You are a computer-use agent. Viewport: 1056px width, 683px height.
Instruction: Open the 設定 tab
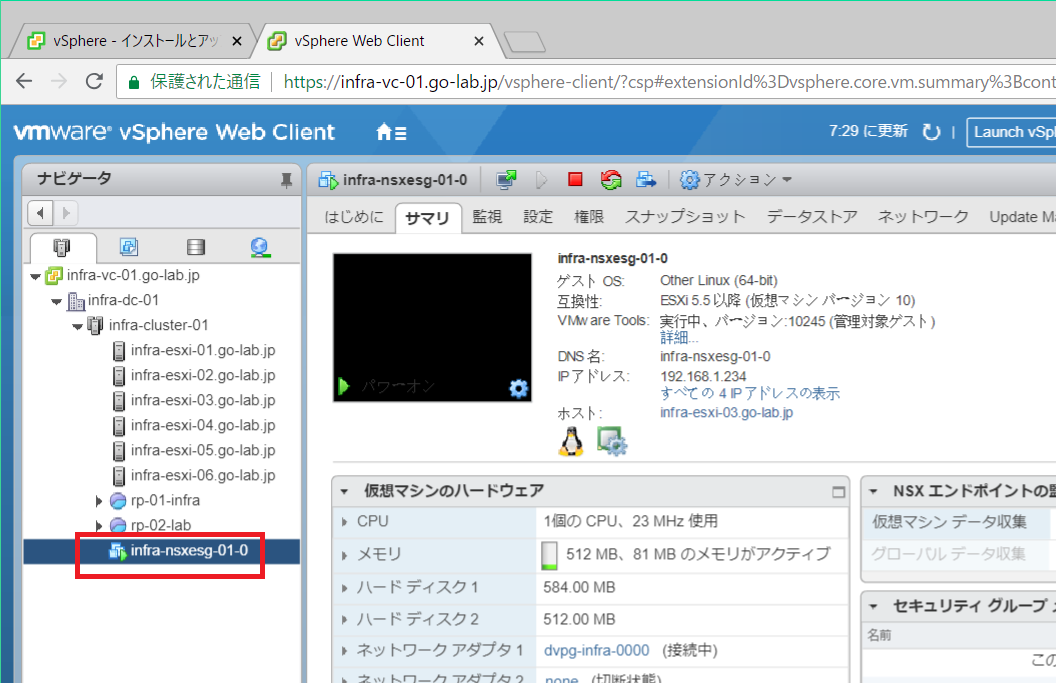click(x=538, y=217)
